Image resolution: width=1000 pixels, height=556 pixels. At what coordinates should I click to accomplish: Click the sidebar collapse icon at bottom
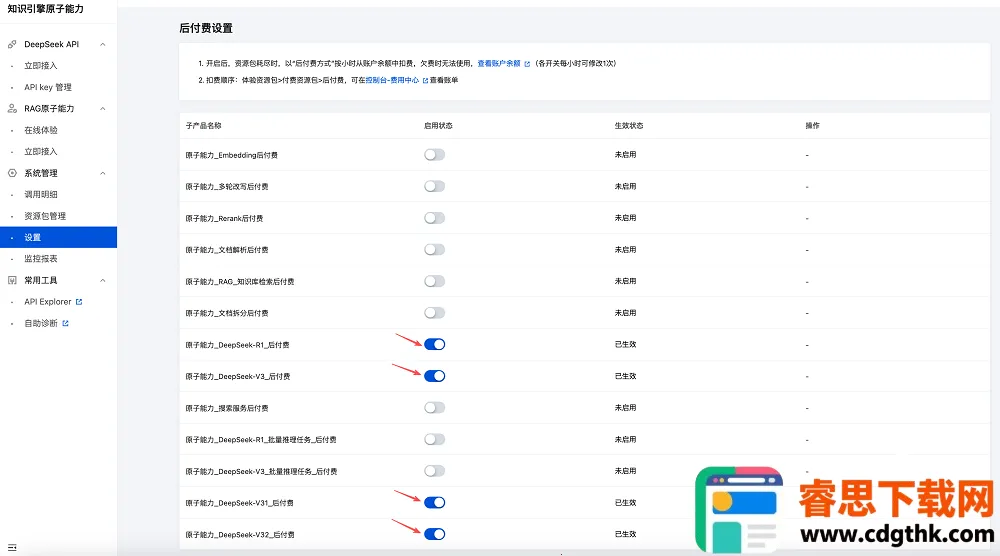tap(12, 547)
